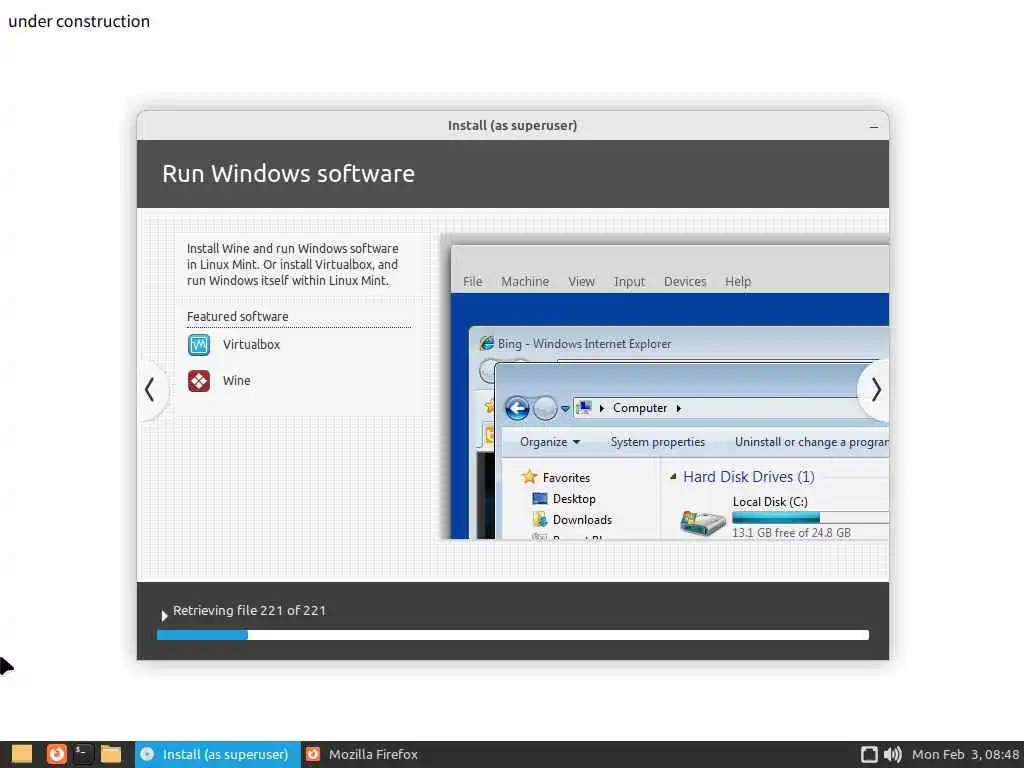Click the Virtualbox label in featured software
This screenshot has height=768, width=1024.
coord(251,344)
